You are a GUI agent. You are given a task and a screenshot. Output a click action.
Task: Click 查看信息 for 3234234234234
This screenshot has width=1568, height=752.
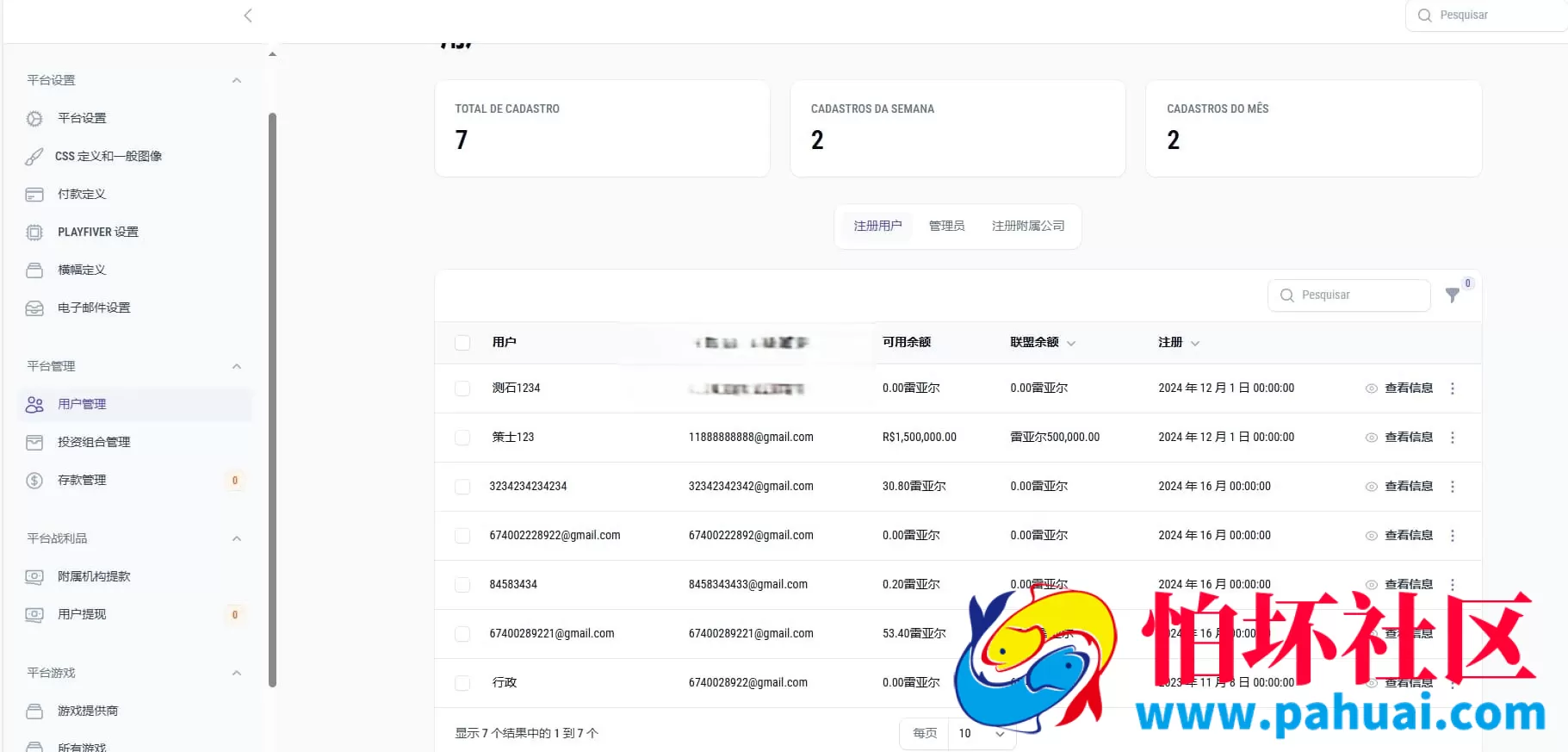(1399, 487)
